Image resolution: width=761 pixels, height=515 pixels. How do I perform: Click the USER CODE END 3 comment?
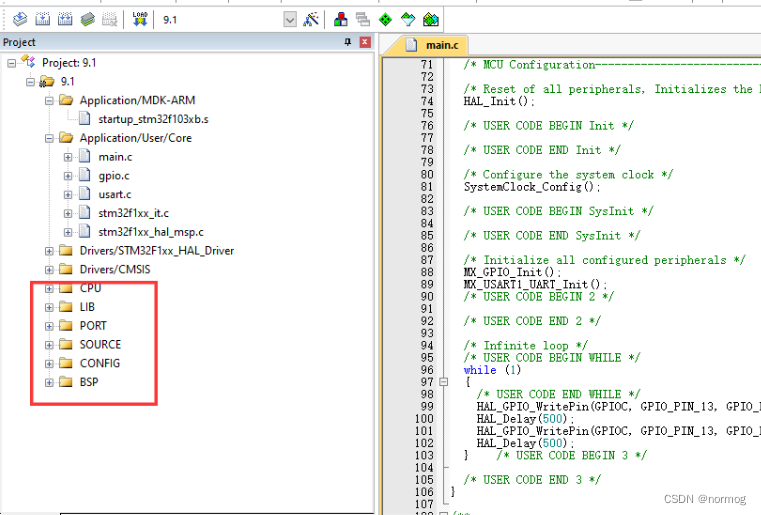click(x=532, y=480)
